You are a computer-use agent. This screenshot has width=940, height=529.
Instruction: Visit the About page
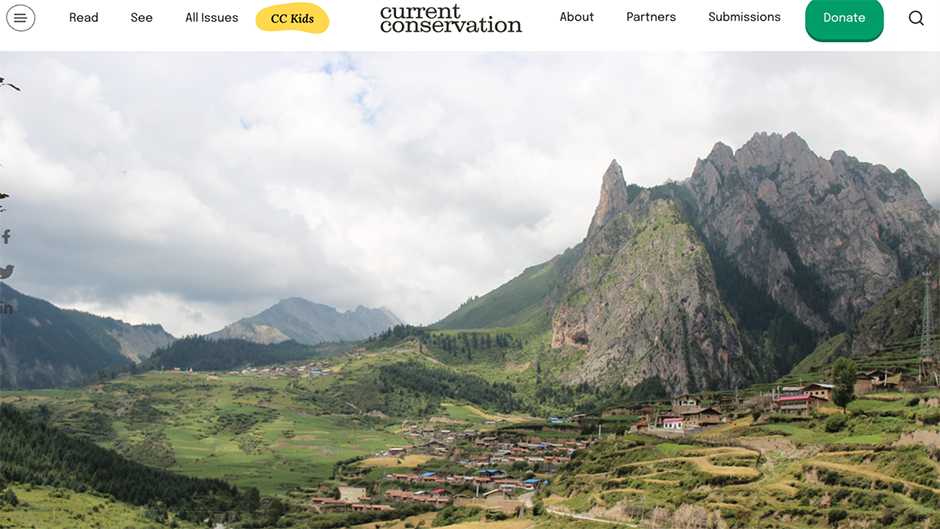(577, 17)
